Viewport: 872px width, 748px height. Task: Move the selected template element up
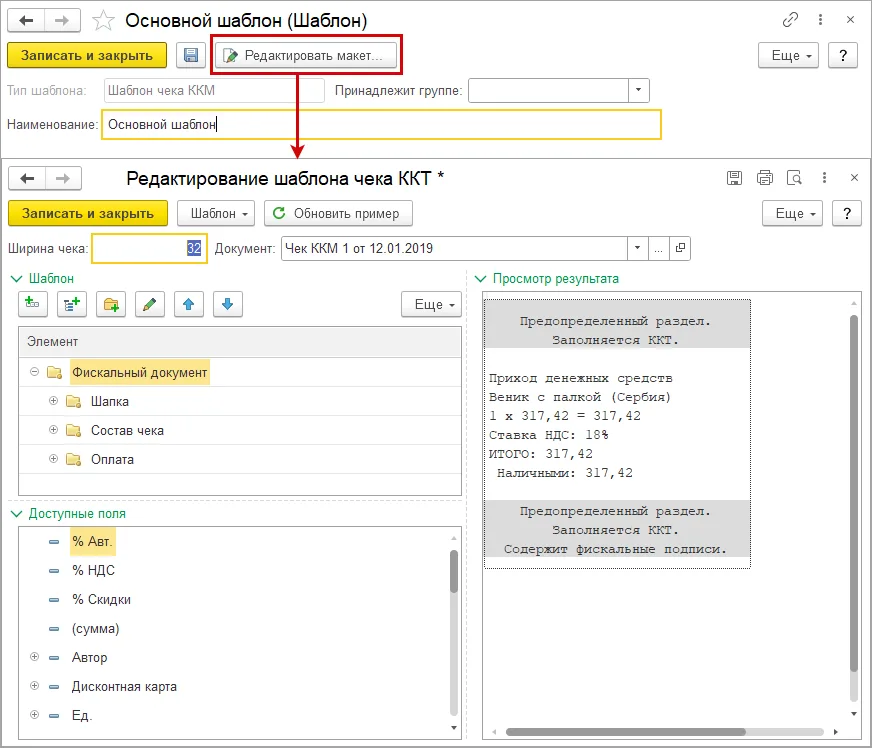[x=189, y=304]
